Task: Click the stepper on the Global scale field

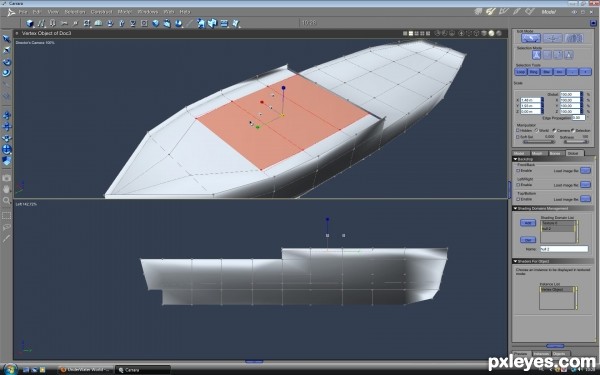Action: [x=582, y=94]
